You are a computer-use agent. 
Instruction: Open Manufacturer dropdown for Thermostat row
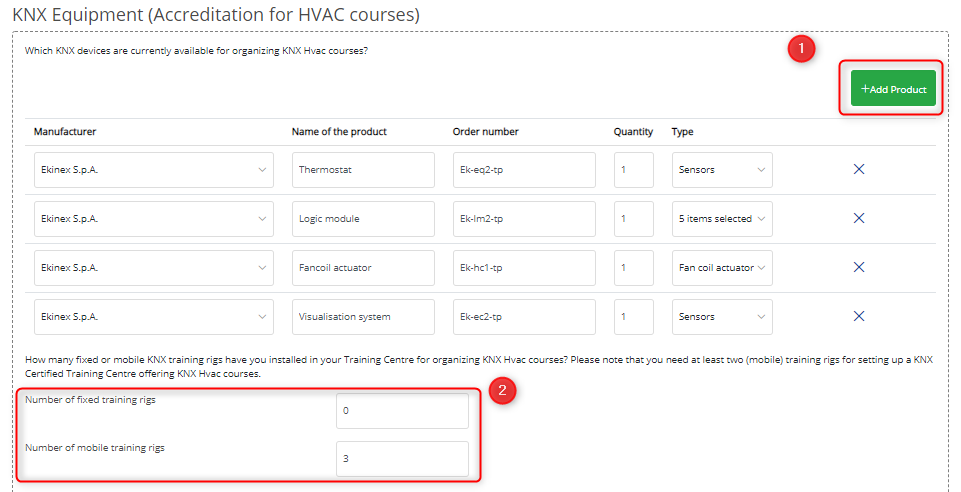click(153, 170)
